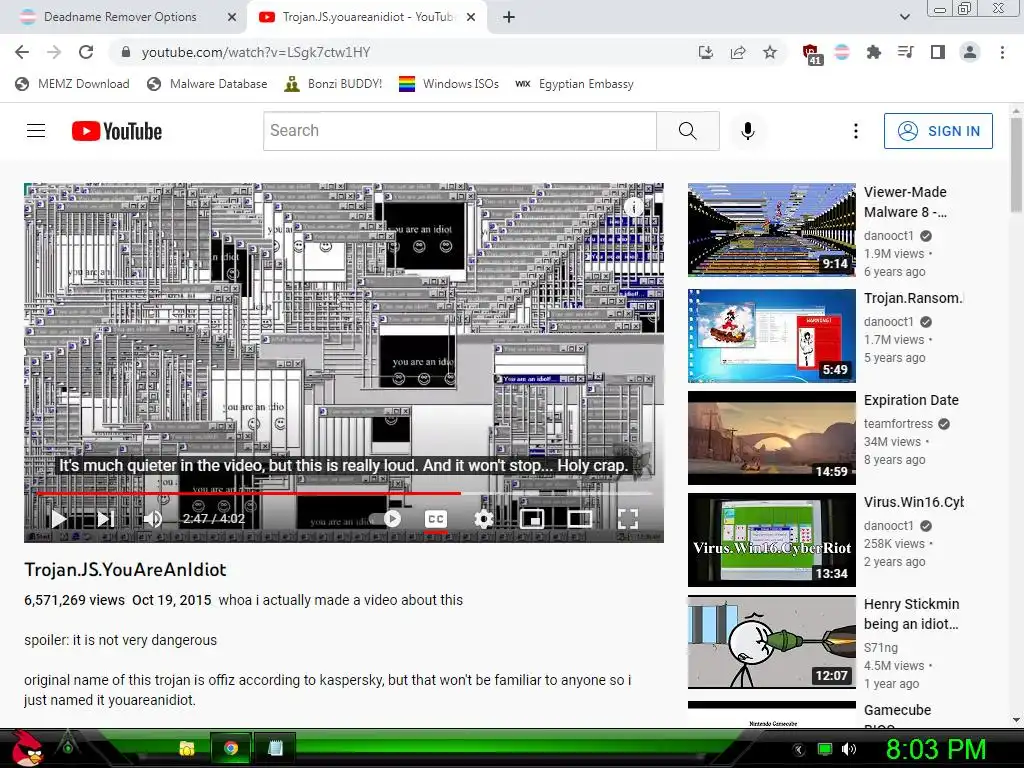The height and width of the screenshot is (768, 1024).
Task: Toggle the browser side panel icon
Action: [938, 52]
